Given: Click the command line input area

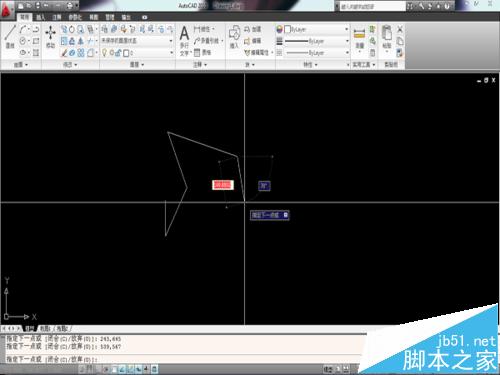Looking at the screenshot, I should (x=183, y=359).
